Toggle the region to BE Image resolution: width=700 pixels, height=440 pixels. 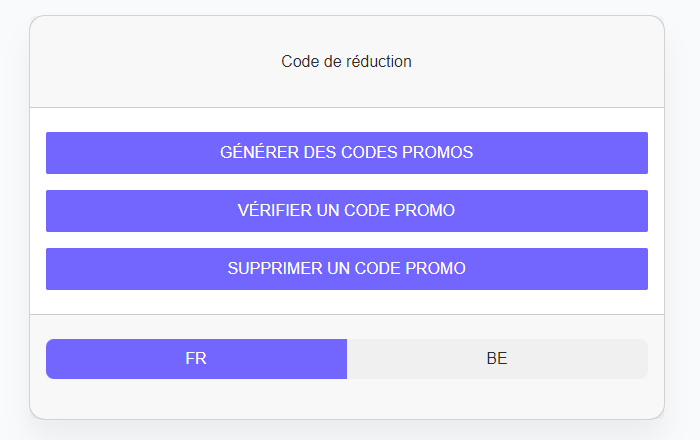click(497, 359)
